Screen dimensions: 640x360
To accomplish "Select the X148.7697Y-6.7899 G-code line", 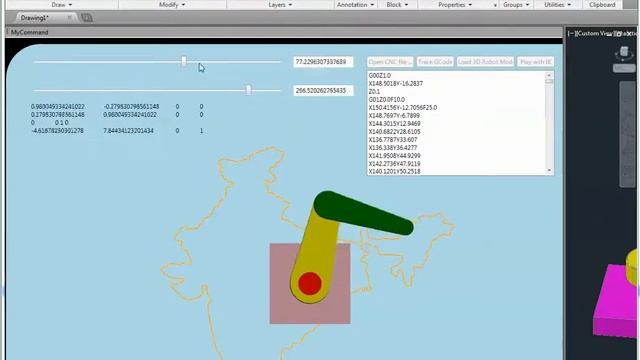I will (x=394, y=116).
